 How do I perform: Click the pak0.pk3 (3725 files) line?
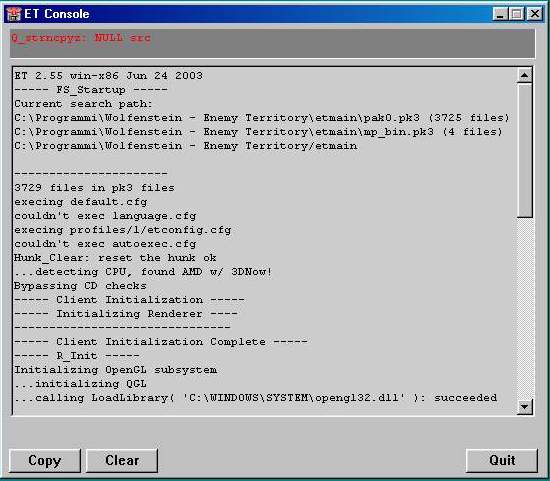[x=262, y=118]
